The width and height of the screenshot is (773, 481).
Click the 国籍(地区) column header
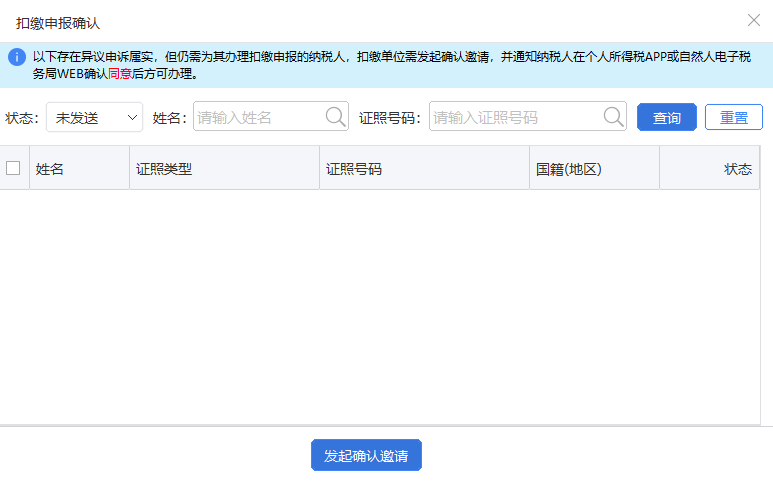pos(595,168)
